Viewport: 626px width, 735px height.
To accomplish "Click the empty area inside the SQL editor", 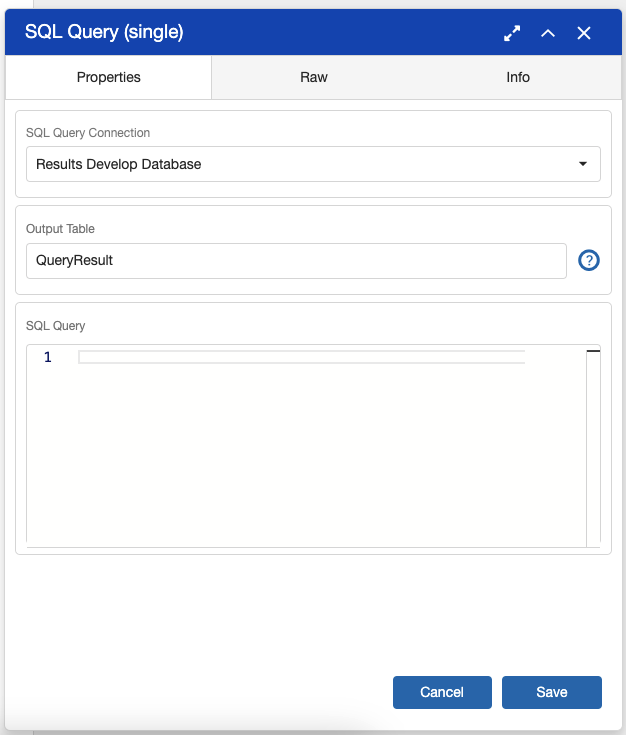I will pyautogui.click(x=300, y=450).
